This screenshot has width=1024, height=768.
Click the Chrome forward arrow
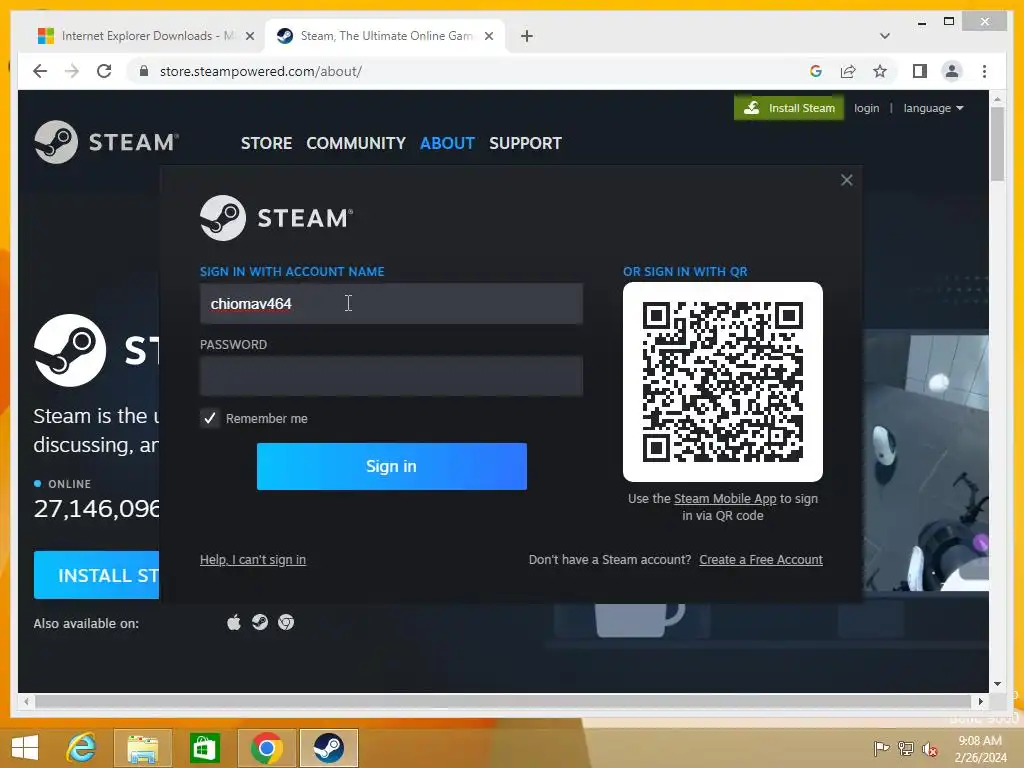tap(72, 71)
